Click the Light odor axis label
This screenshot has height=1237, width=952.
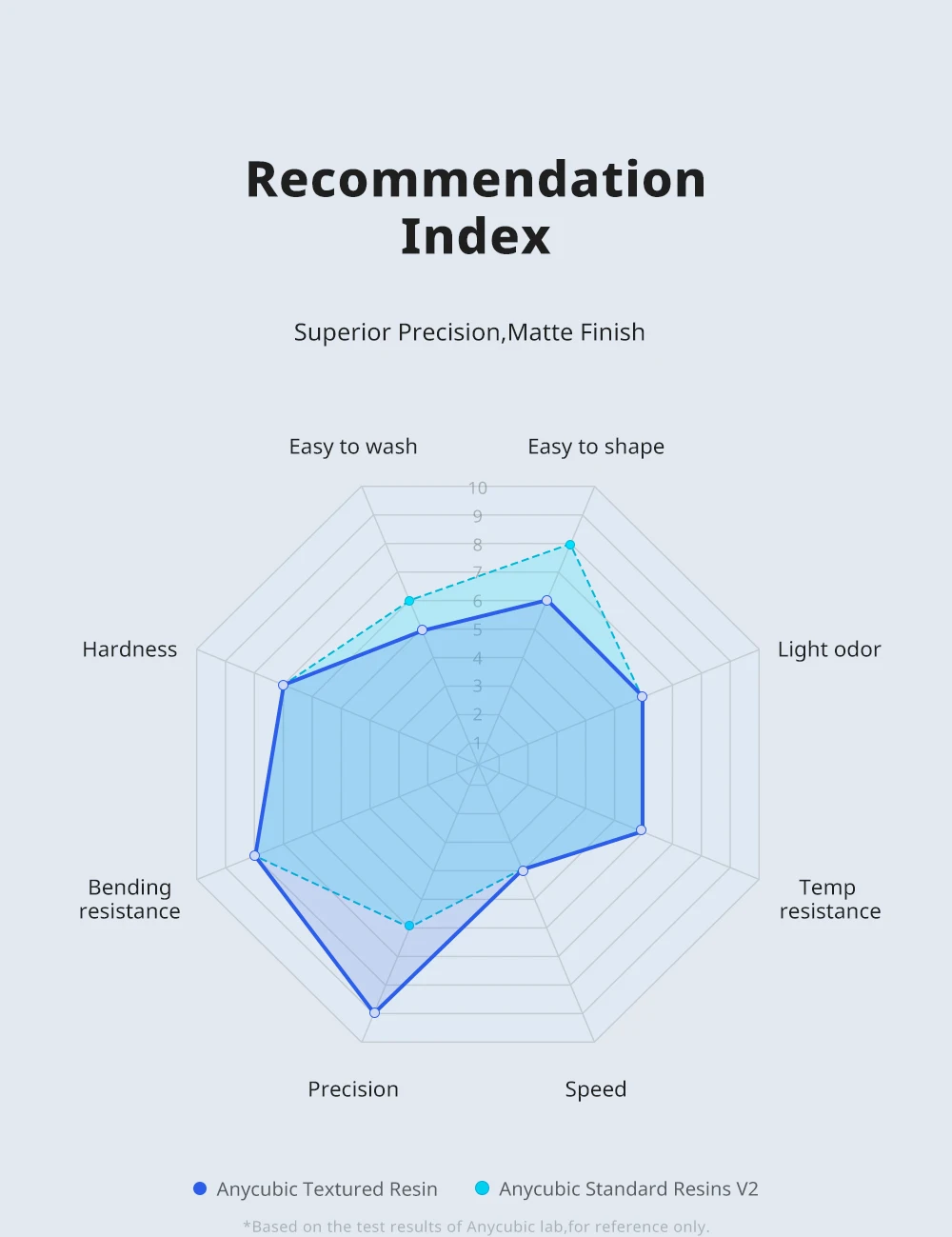pos(829,649)
